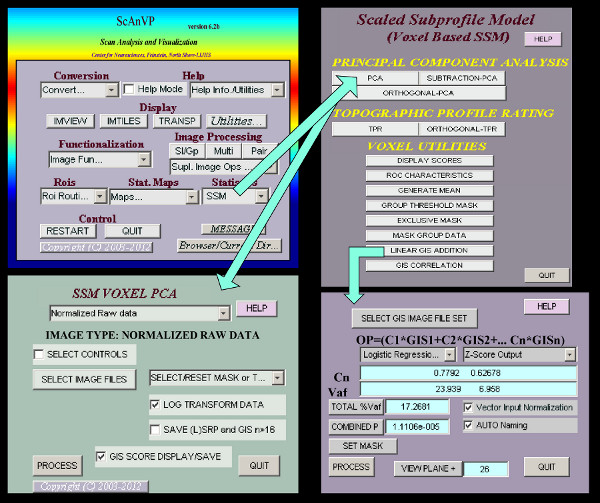Click the IMVIEW display button
This screenshot has height=503, width=600.
point(70,121)
